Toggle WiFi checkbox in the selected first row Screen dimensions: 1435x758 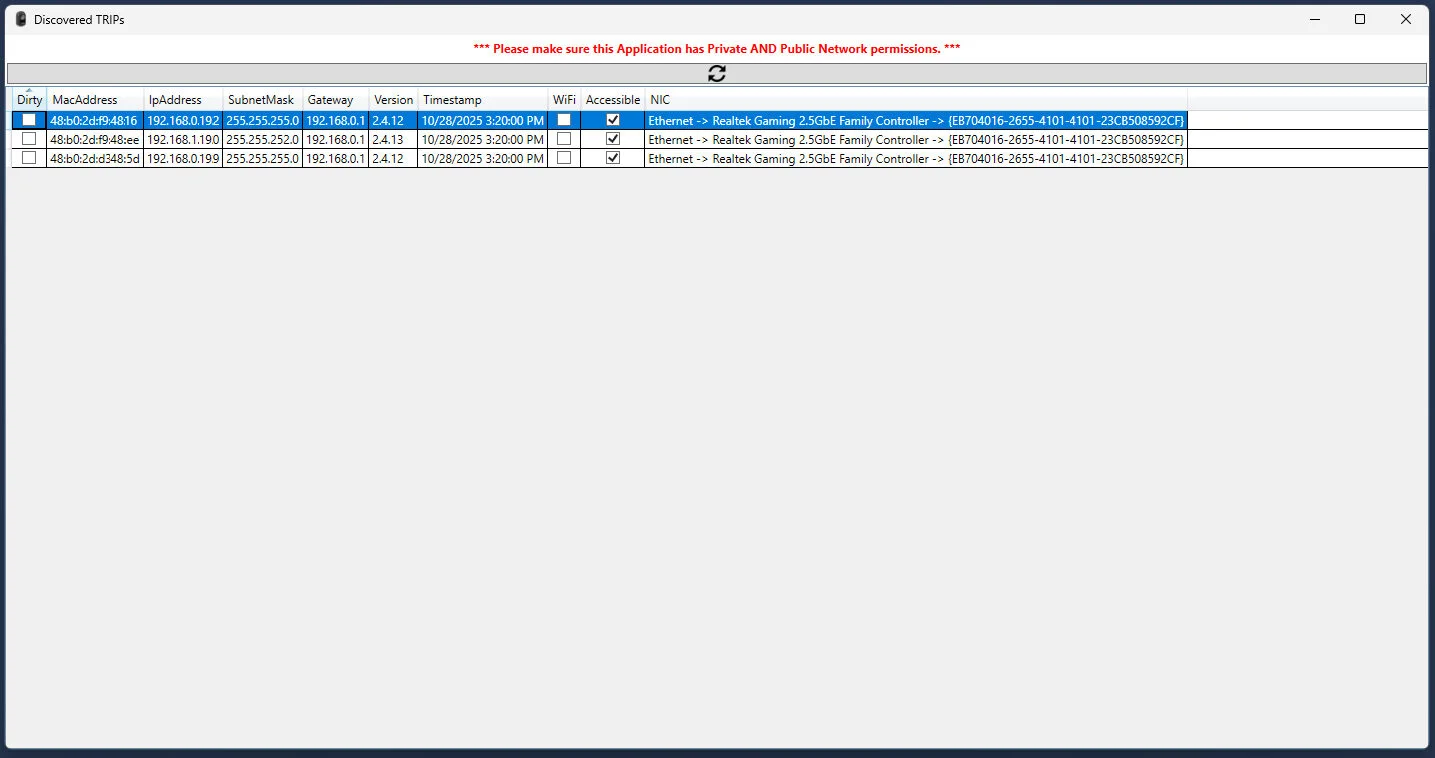tap(564, 120)
